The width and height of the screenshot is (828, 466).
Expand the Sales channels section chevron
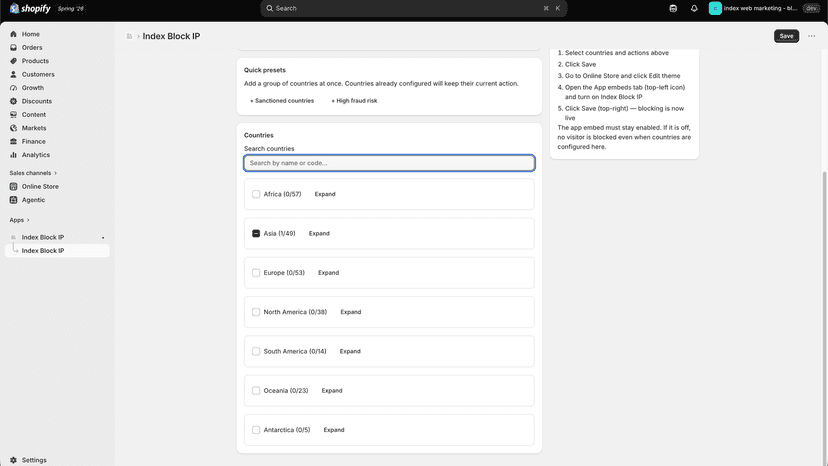point(55,173)
